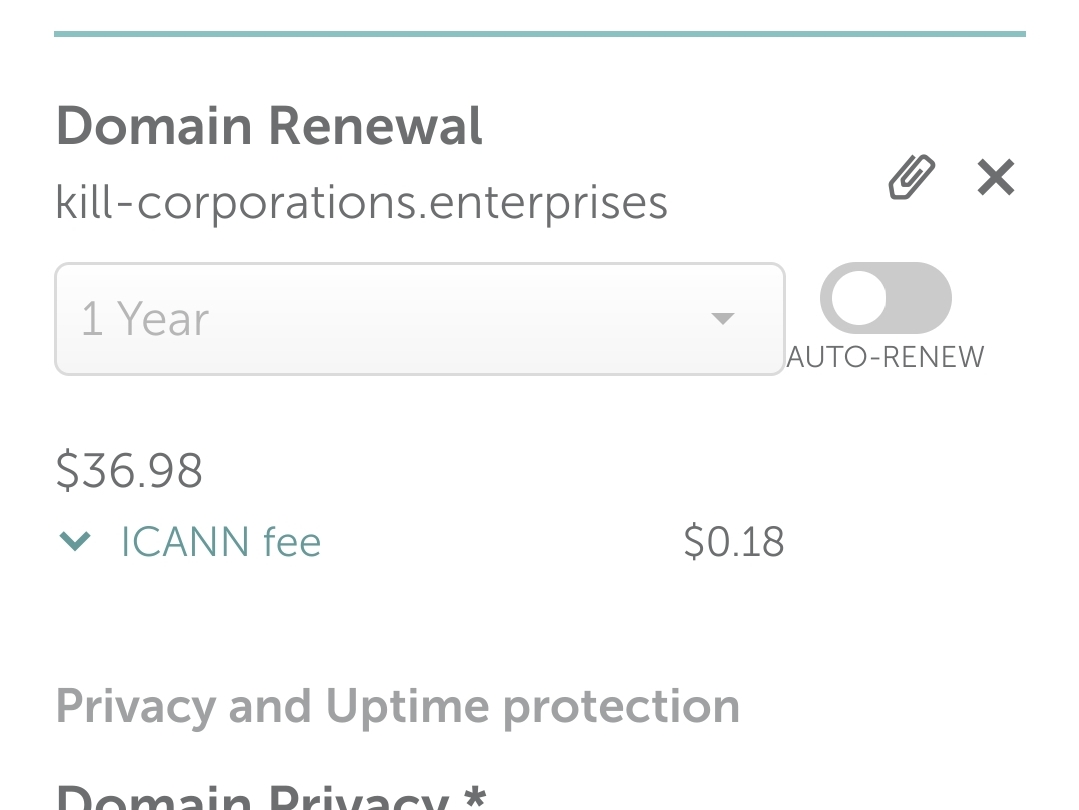The width and height of the screenshot is (1079, 810).
Task: Toggle the Auto-Renew switch
Action: point(885,298)
